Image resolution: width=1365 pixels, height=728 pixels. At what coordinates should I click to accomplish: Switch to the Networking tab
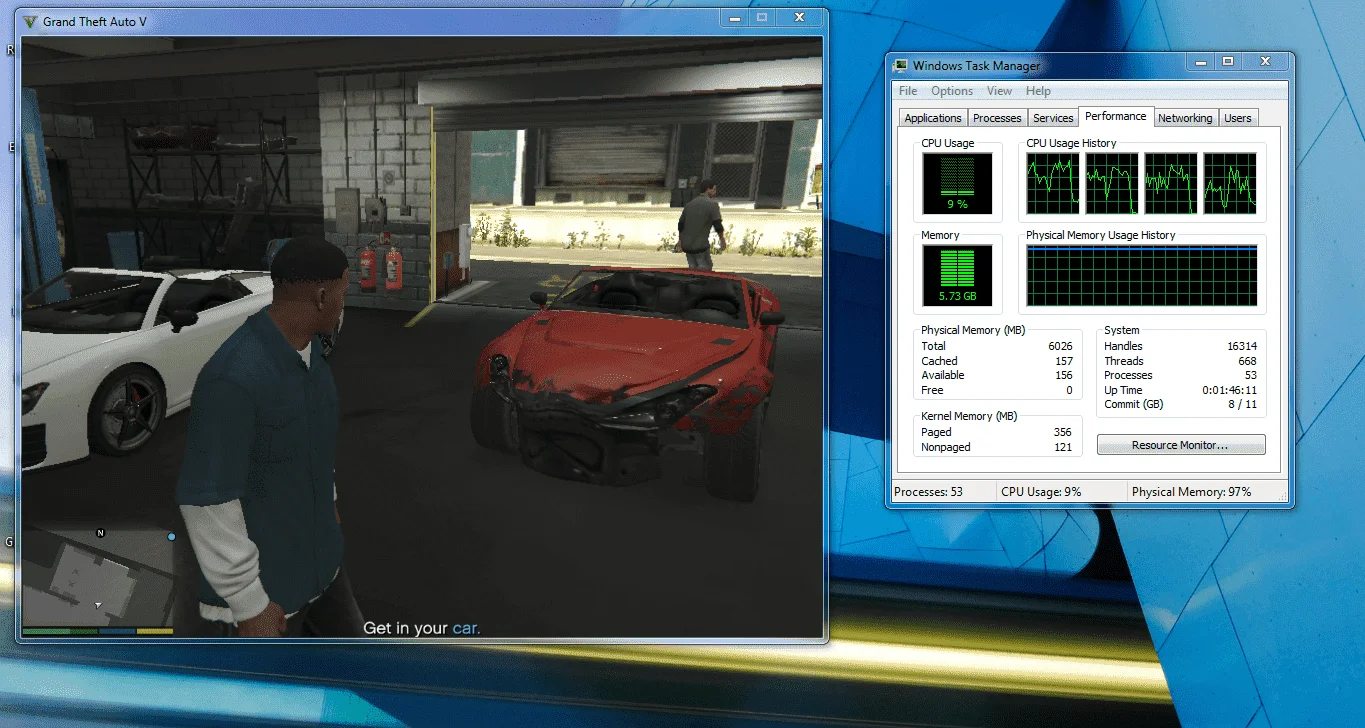coord(1185,118)
